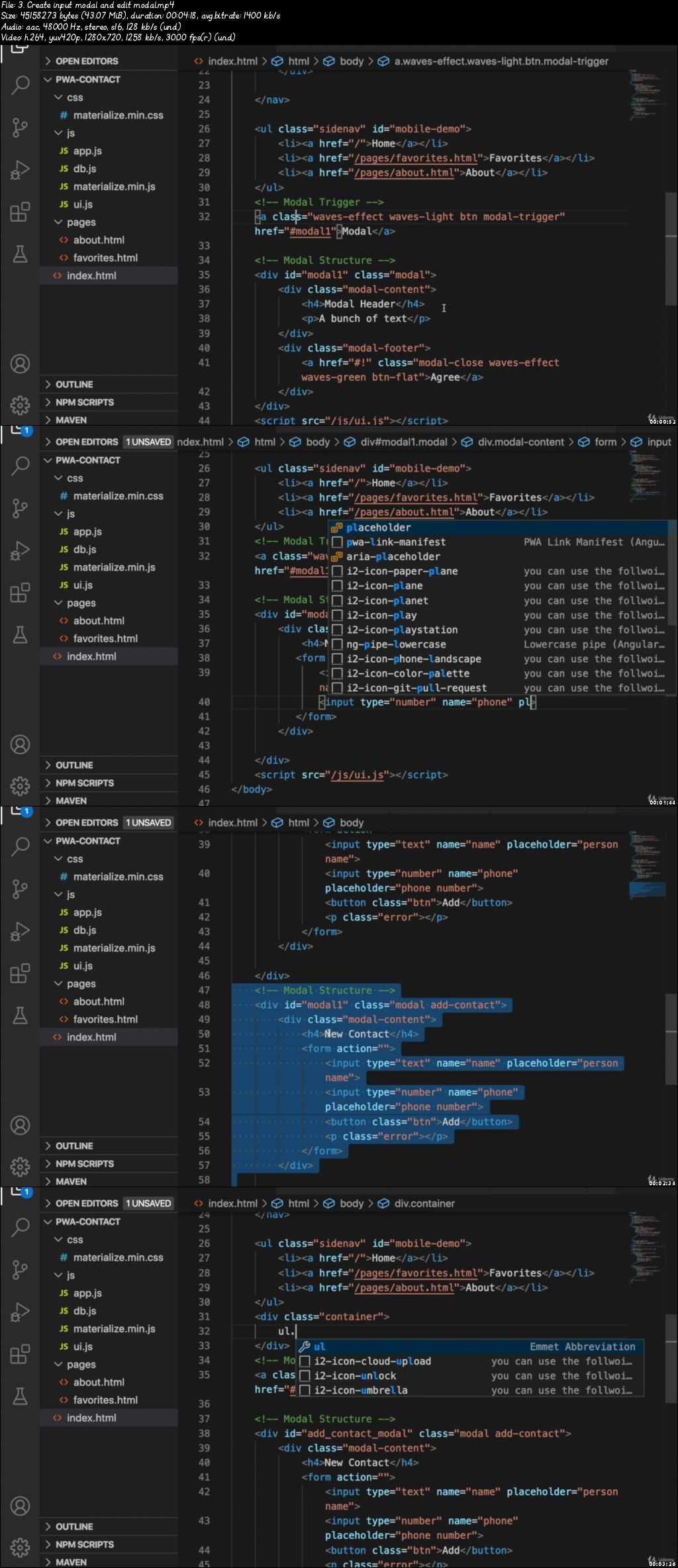Collapse the css folder in the second frame
Viewport: 678px width, 1568px height.
point(58,478)
